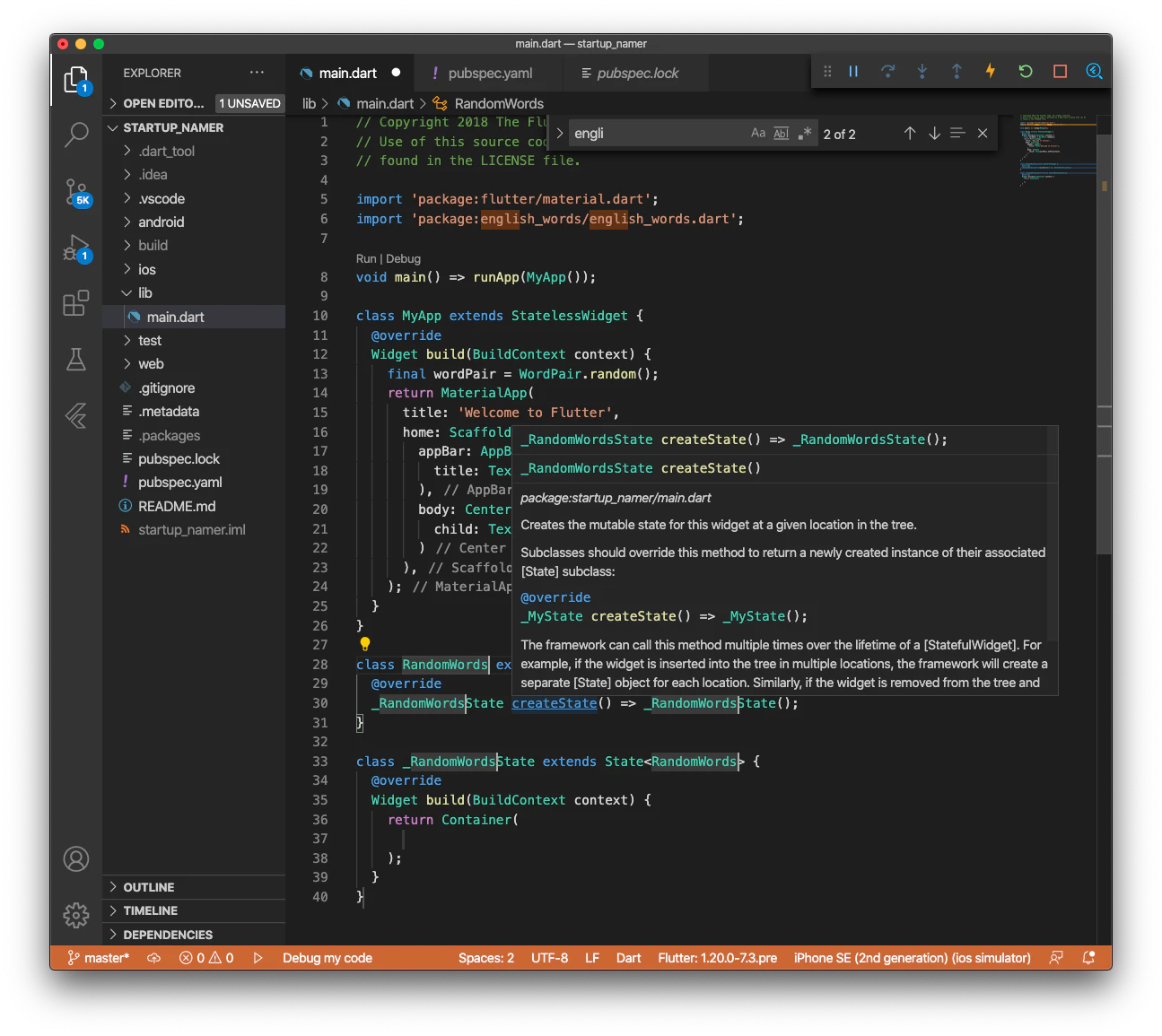Toggle Match Case in find widget
The height and width of the screenshot is (1036, 1162).
[x=757, y=134]
